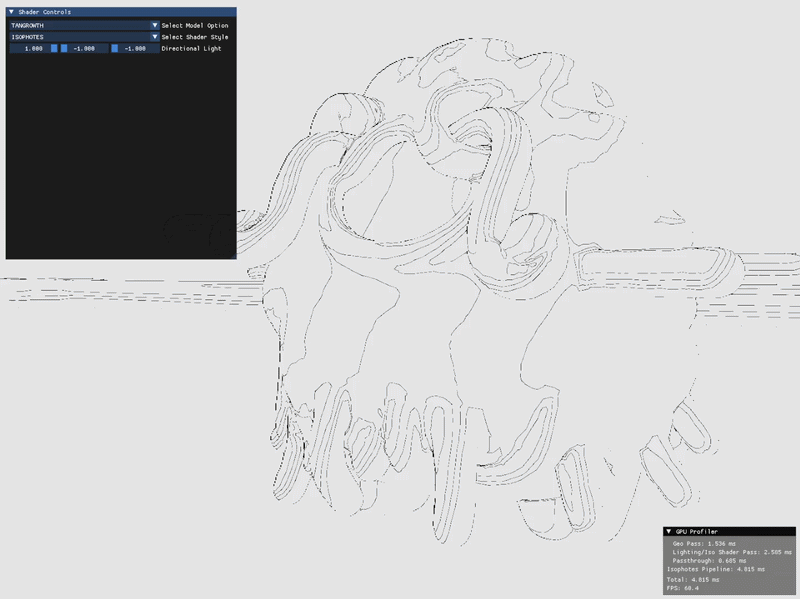
Task: Click the 'Lighting/Iso Shader Pass' timing line
Action: [732, 553]
